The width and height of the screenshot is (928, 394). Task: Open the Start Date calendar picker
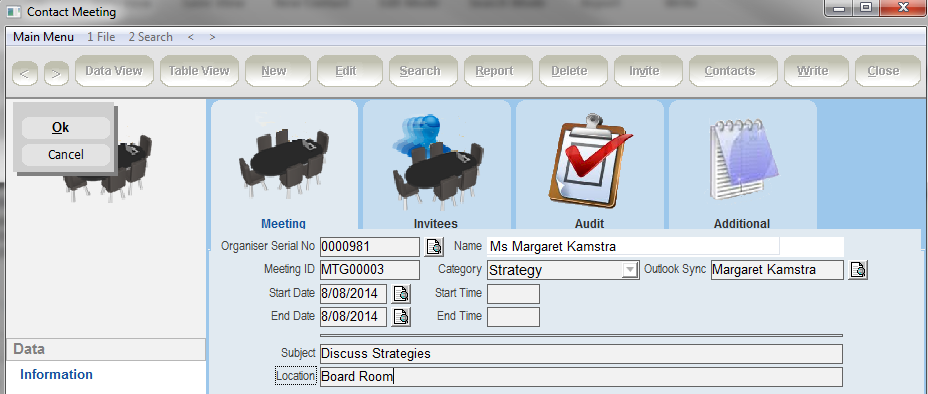401,293
